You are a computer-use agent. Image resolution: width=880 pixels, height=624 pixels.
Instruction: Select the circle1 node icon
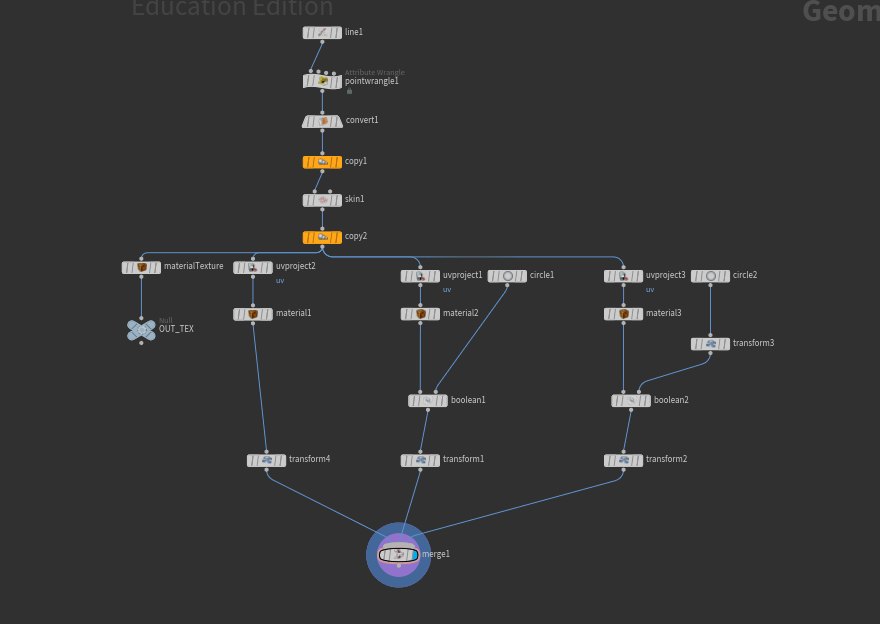(x=507, y=276)
